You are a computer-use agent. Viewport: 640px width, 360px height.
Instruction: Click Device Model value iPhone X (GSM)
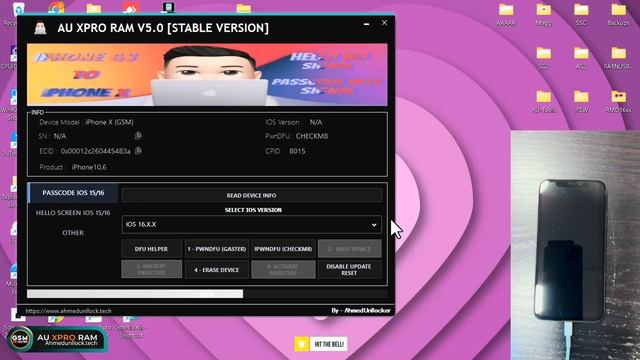[109, 122]
